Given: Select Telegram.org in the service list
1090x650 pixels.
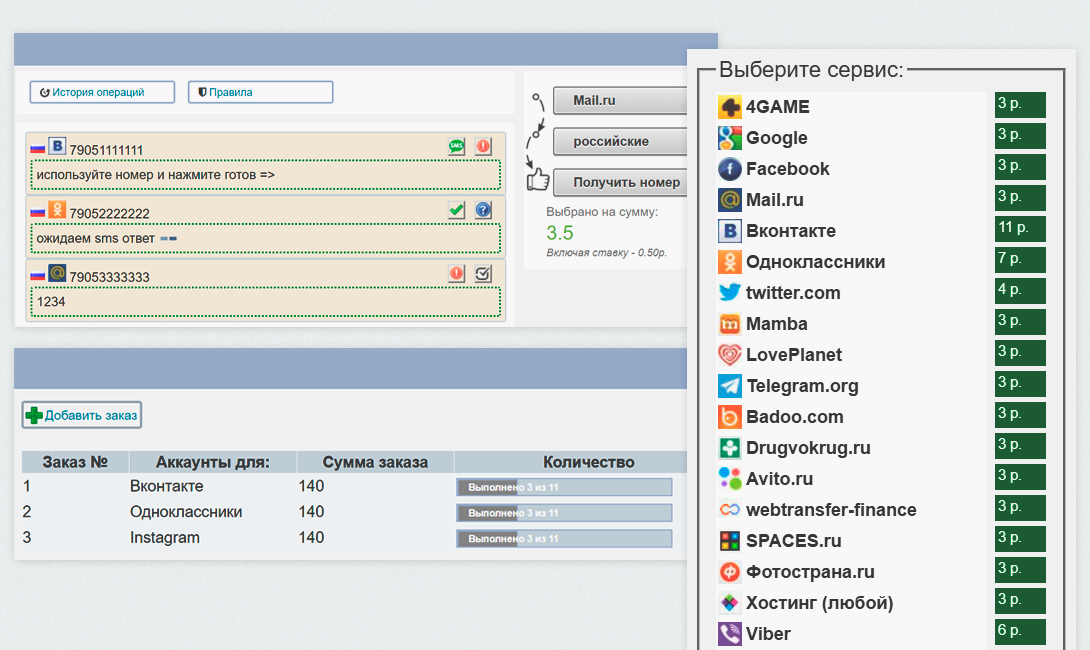Looking at the screenshot, I should coord(802,386).
